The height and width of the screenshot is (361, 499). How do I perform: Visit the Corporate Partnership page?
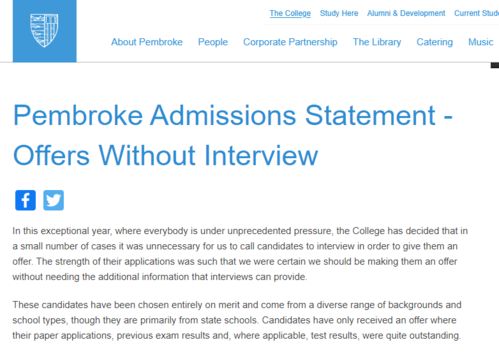tap(290, 42)
